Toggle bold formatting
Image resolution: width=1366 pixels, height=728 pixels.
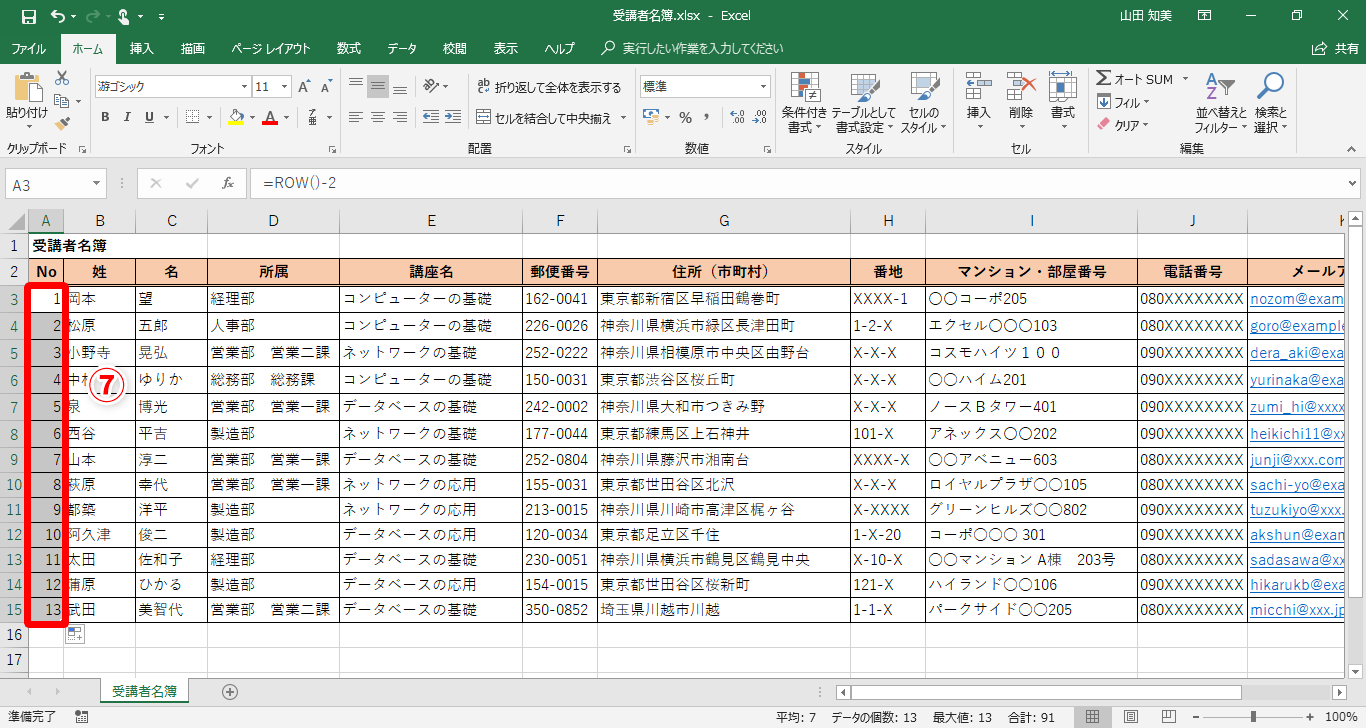[105, 117]
